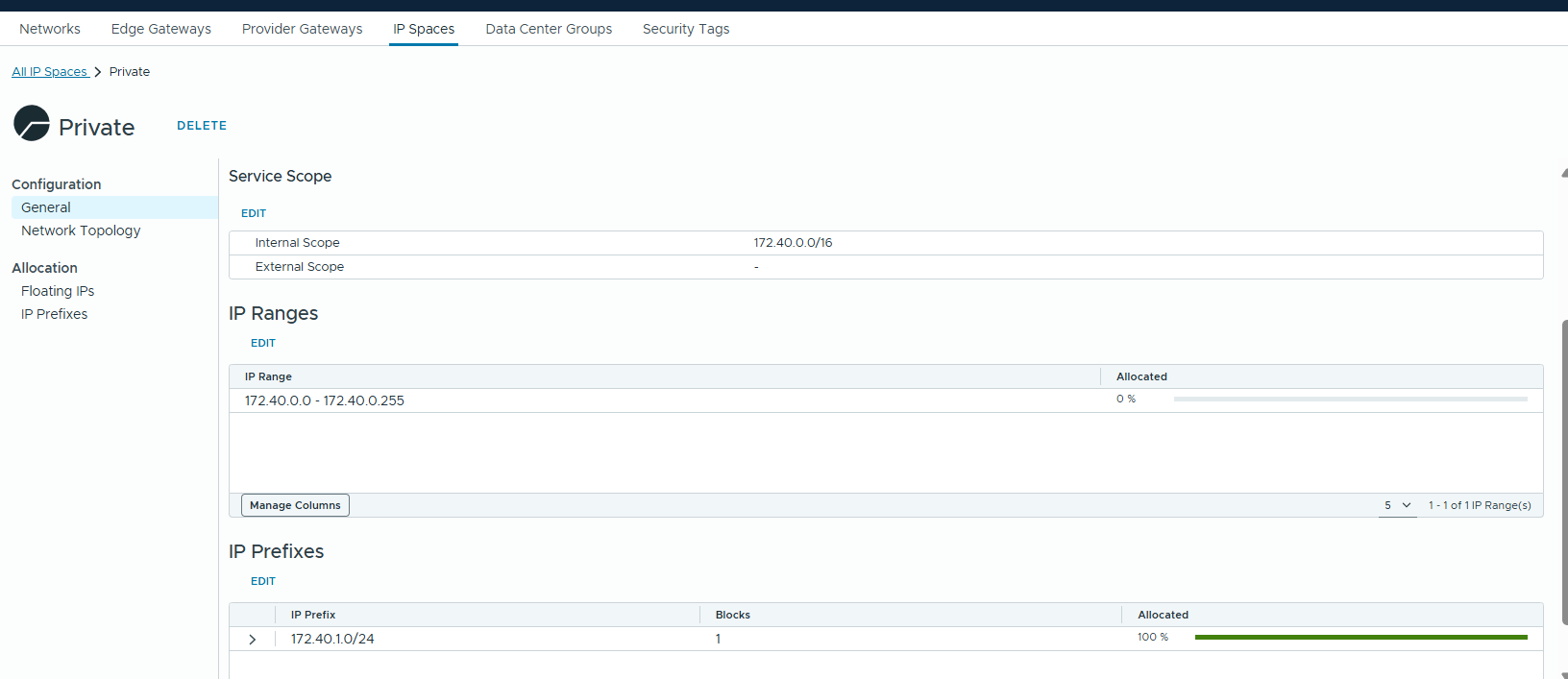This screenshot has width=1568, height=679.
Task: Click the vertical scrollbar on the right
Action: [x=1564, y=471]
